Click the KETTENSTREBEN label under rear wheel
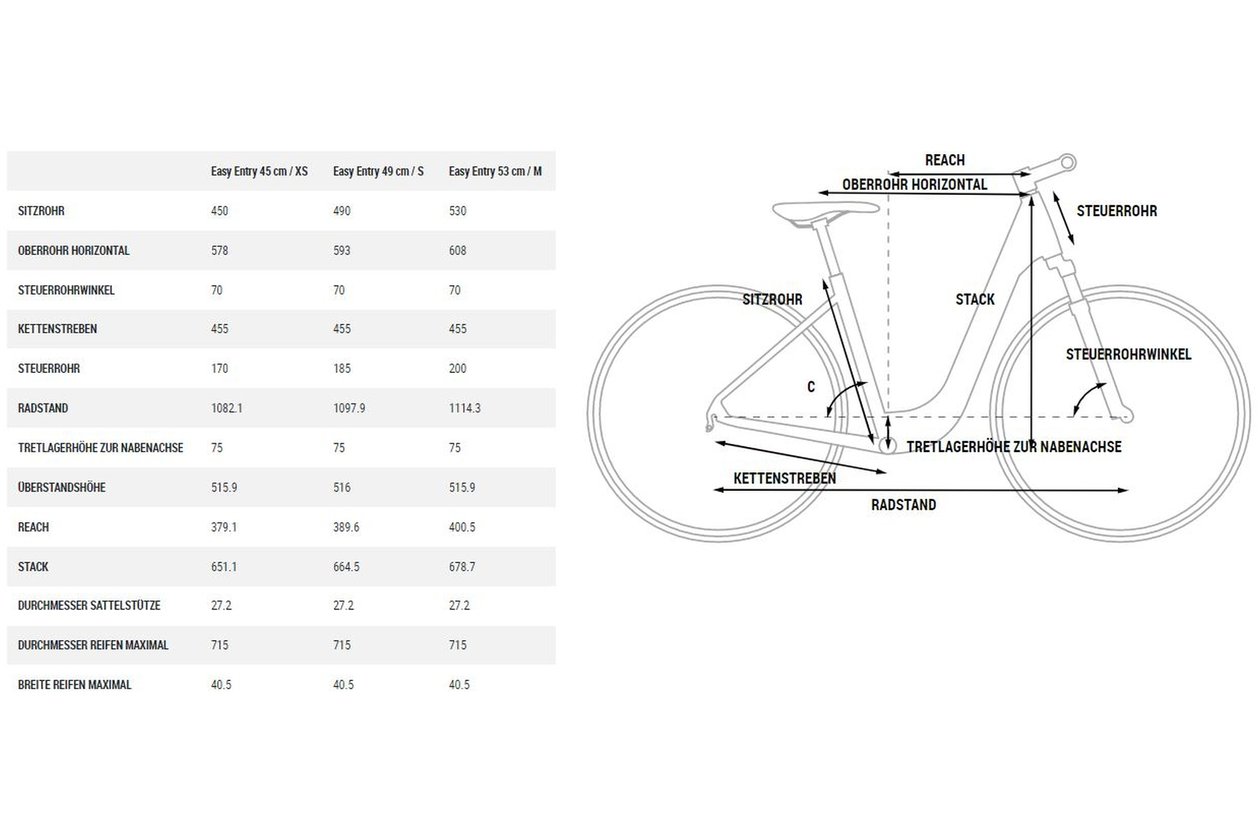 [785, 478]
